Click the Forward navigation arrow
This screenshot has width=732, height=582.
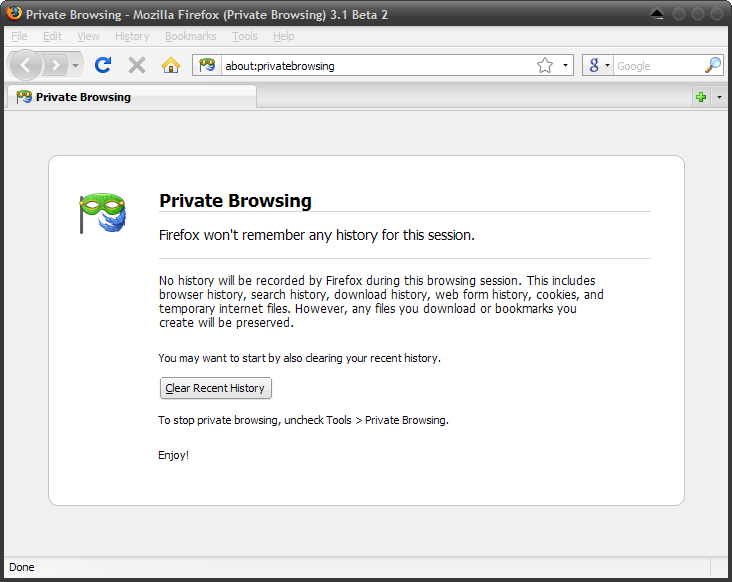point(56,65)
